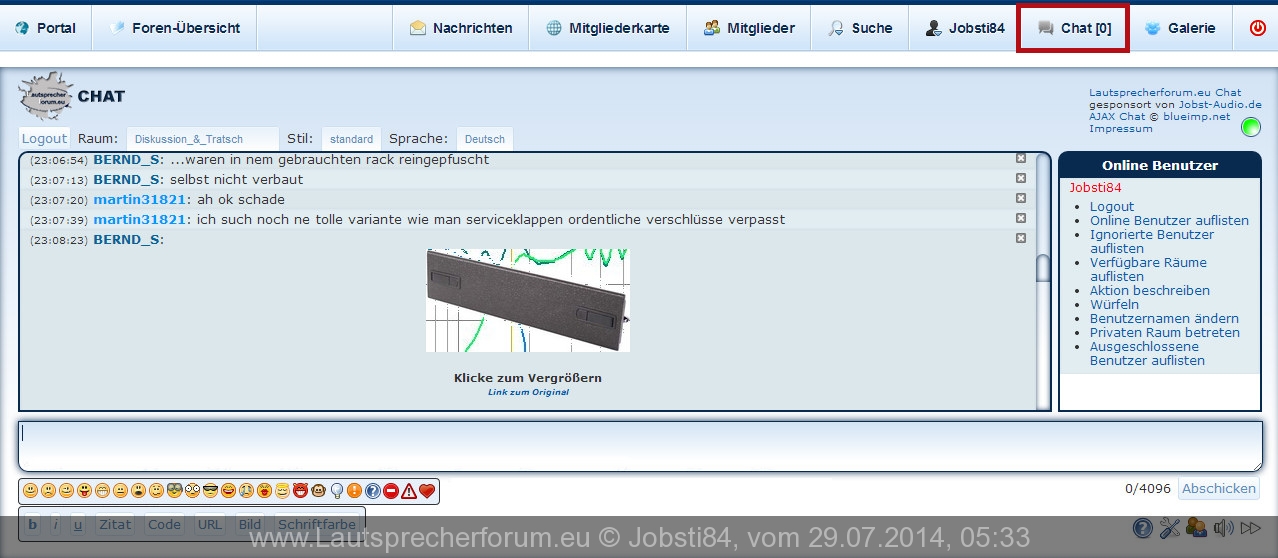Viewport: 1278px width, 558px height.
Task: Toggle autoscroll double-arrow icon
Action: coord(1250,528)
